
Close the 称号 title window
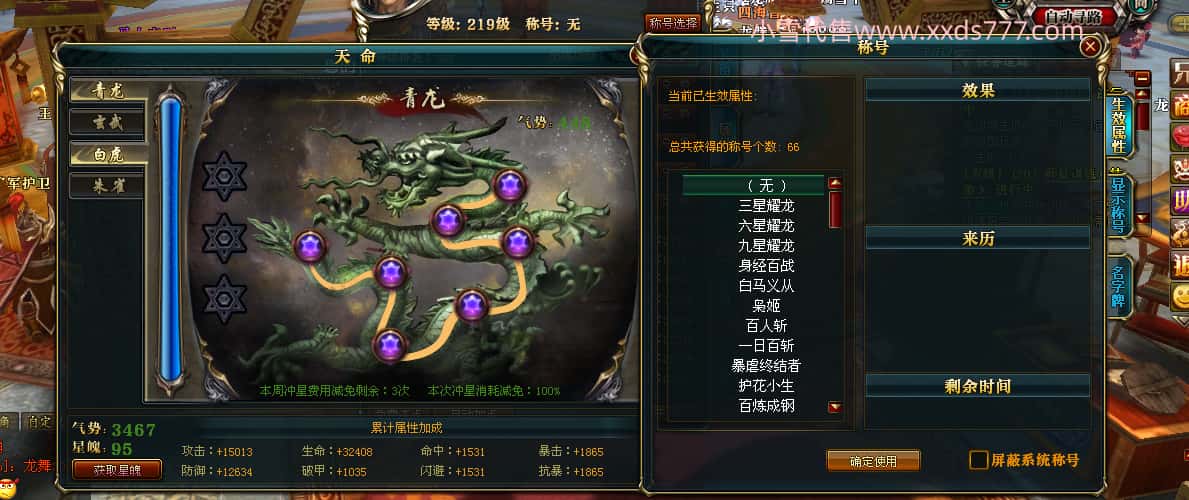click(1090, 47)
